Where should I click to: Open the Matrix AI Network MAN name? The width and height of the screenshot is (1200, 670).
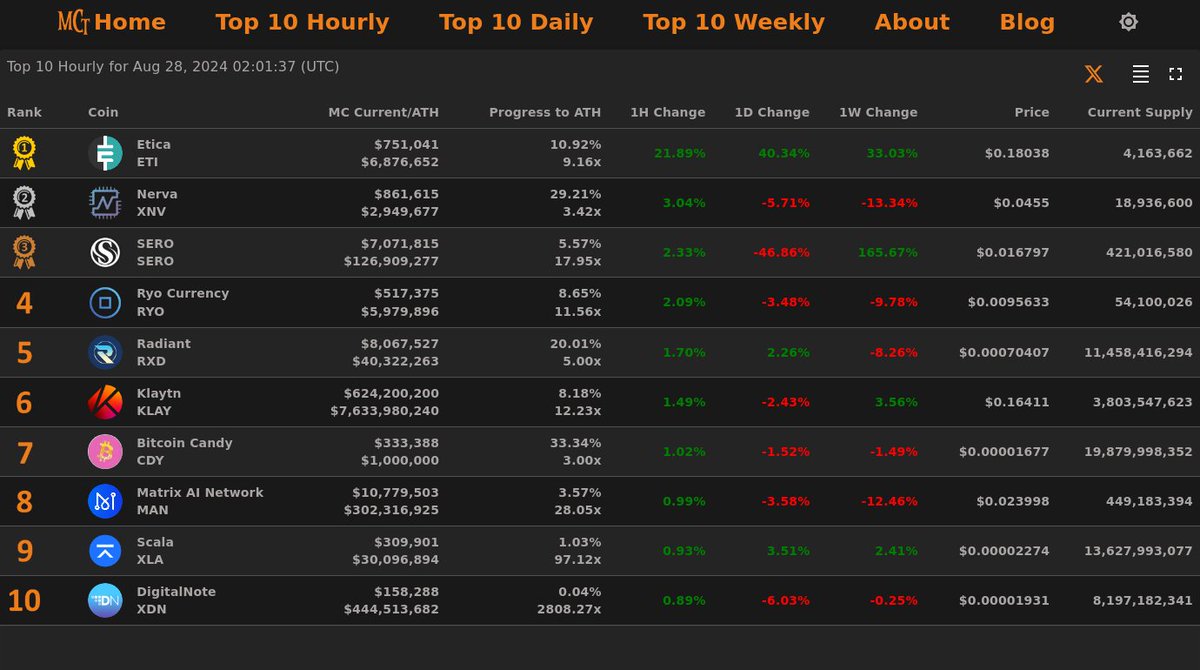(x=200, y=501)
